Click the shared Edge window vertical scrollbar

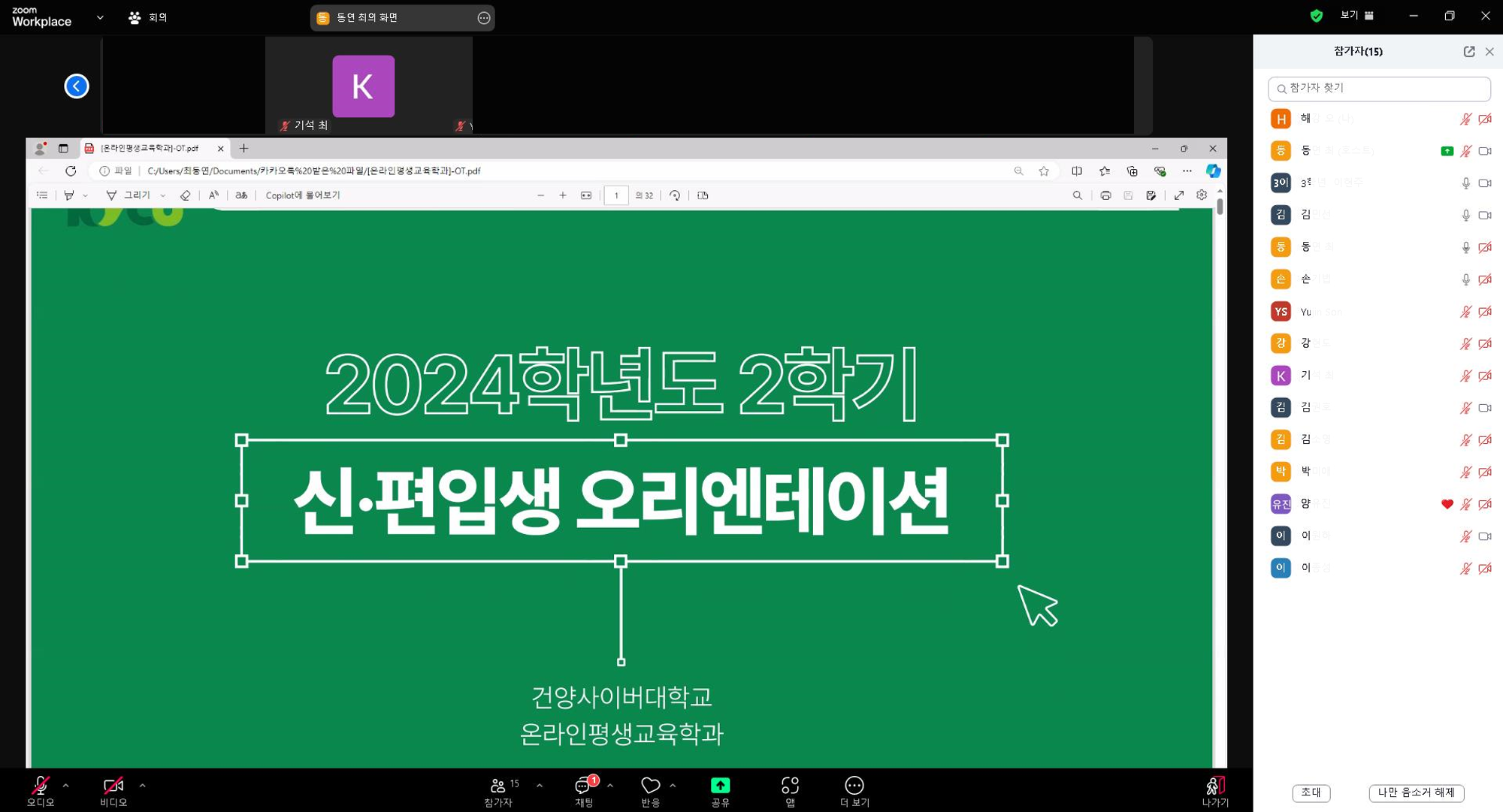coord(1220,205)
